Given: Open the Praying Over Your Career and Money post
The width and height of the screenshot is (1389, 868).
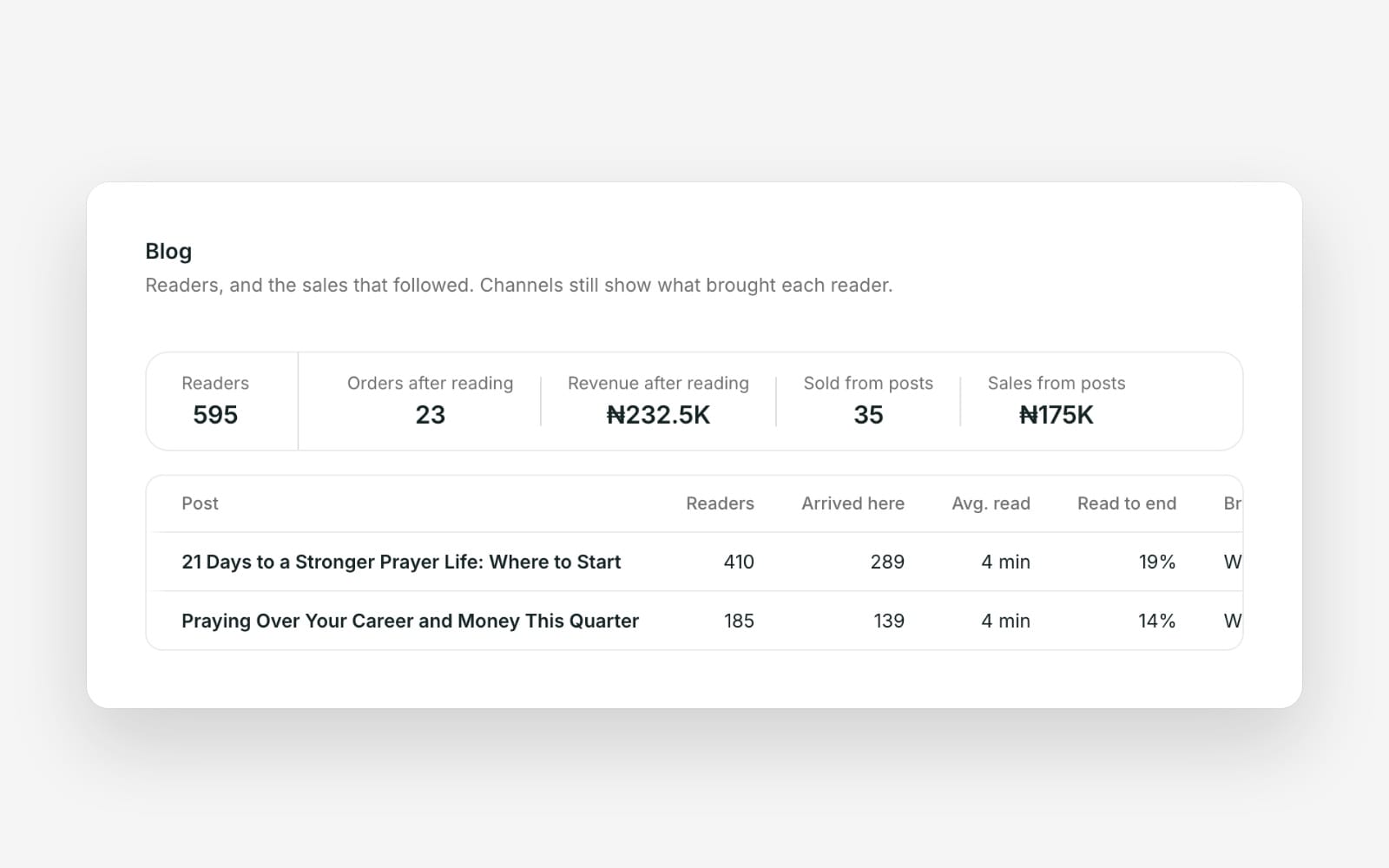Looking at the screenshot, I should coord(410,621).
